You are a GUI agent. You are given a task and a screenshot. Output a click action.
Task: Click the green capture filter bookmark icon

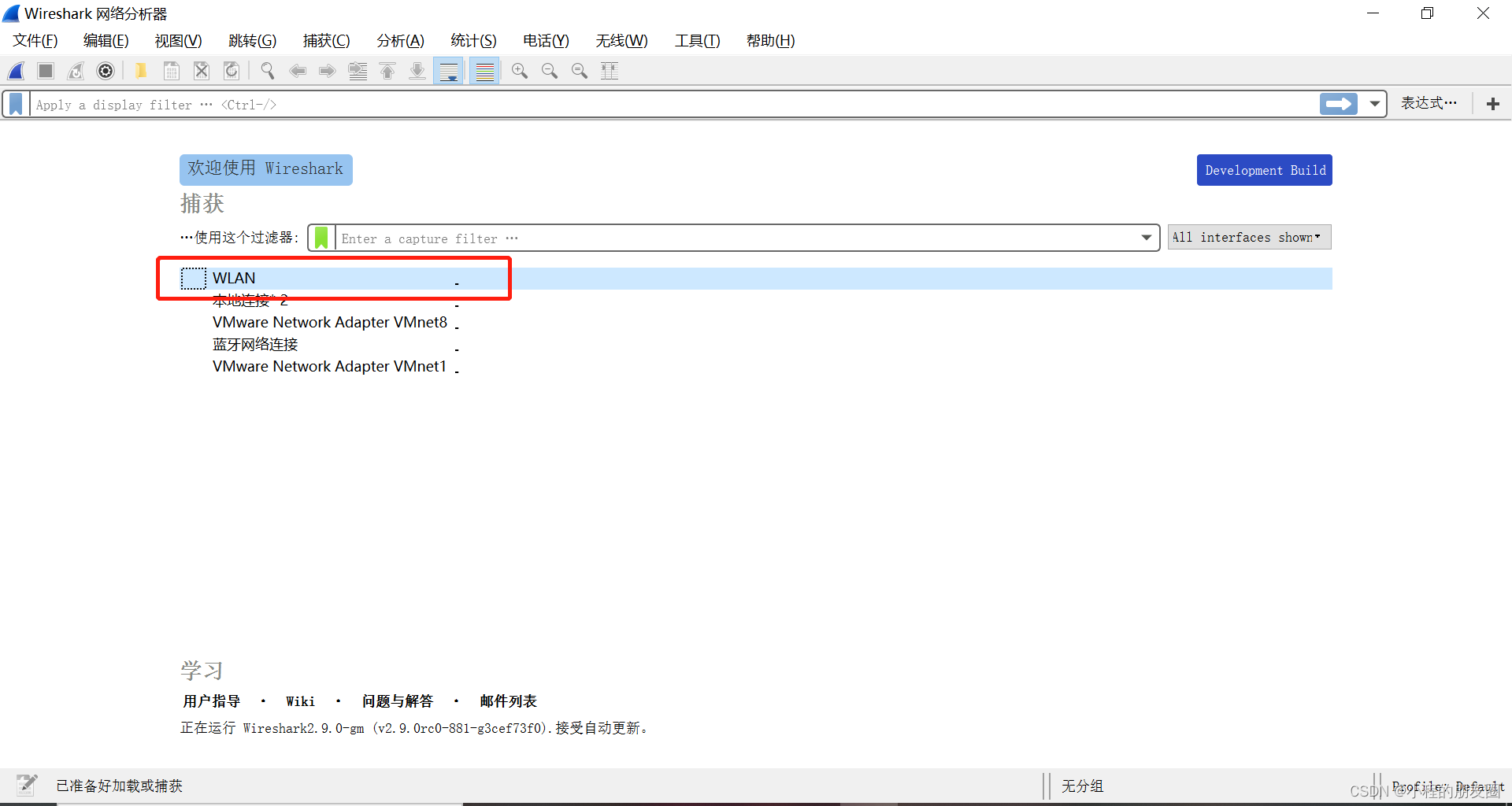coord(321,238)
